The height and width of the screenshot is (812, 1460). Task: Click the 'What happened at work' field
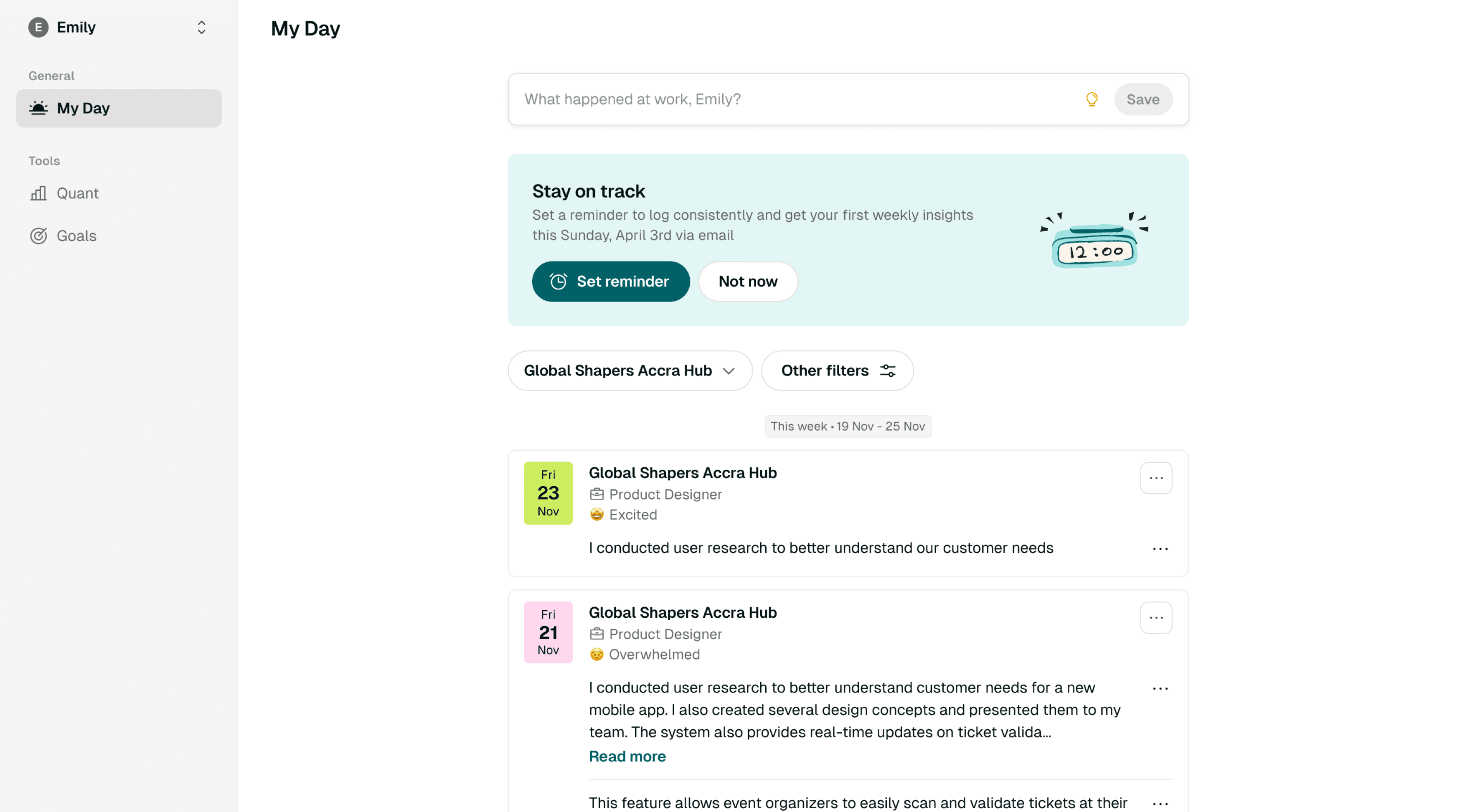click(x=793, y=99)
